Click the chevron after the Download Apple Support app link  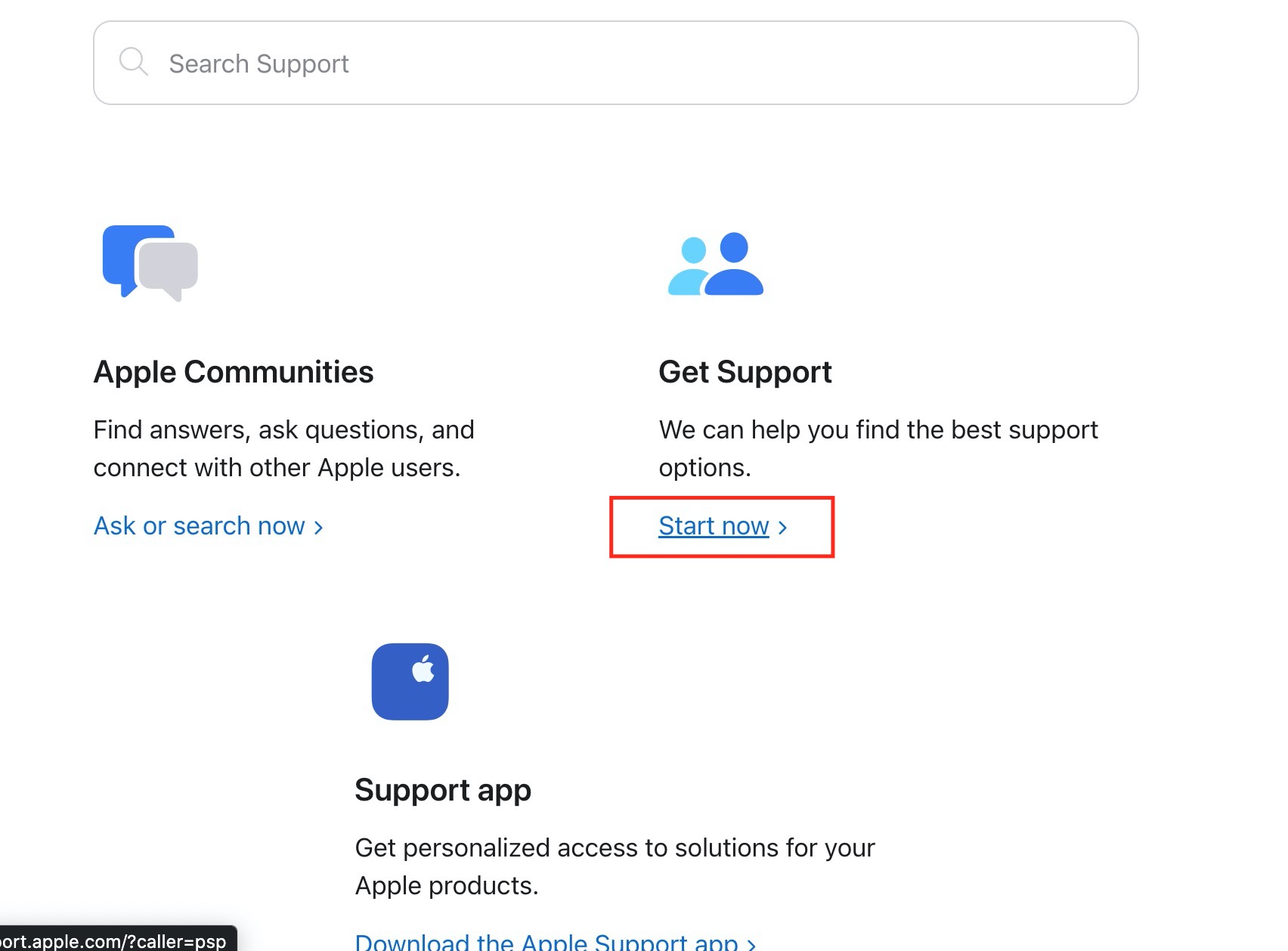(751, 944)
